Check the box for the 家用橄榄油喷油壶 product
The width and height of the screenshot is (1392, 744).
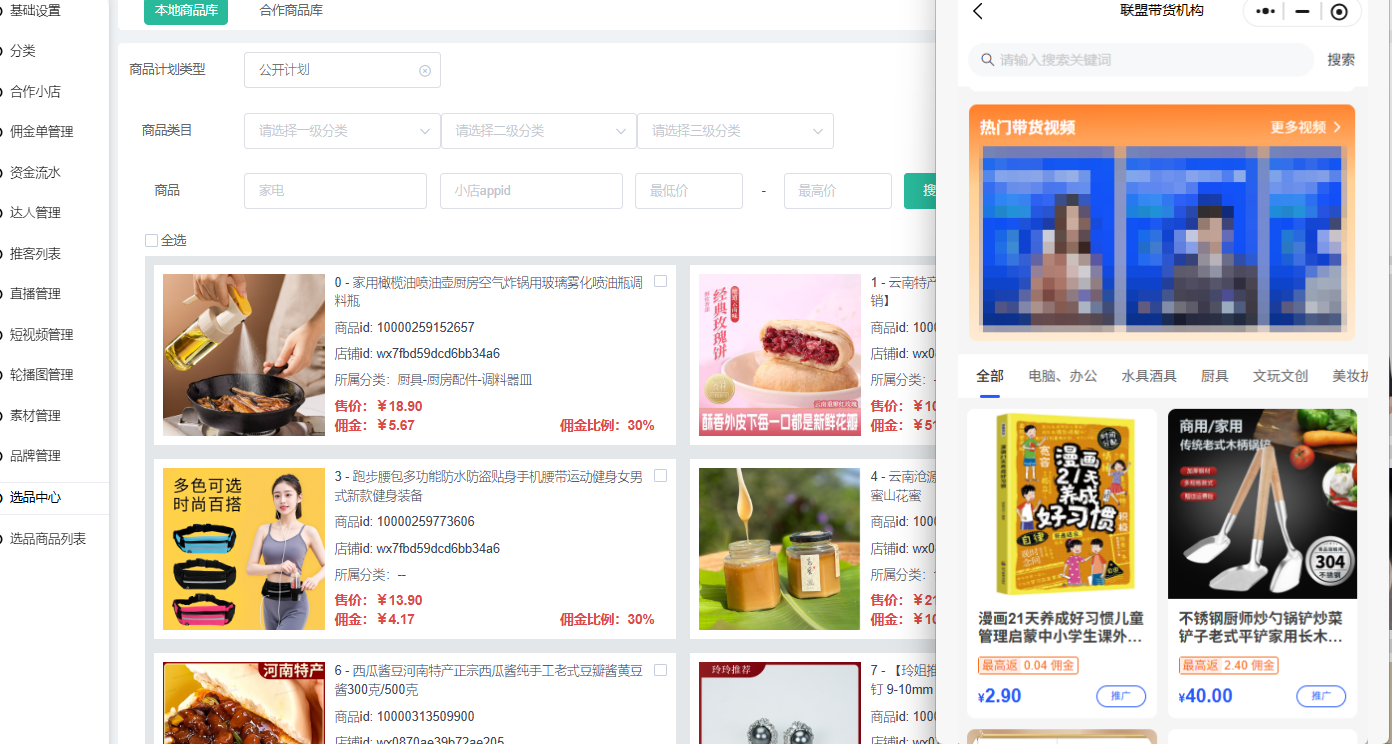[x=660, y=282]
